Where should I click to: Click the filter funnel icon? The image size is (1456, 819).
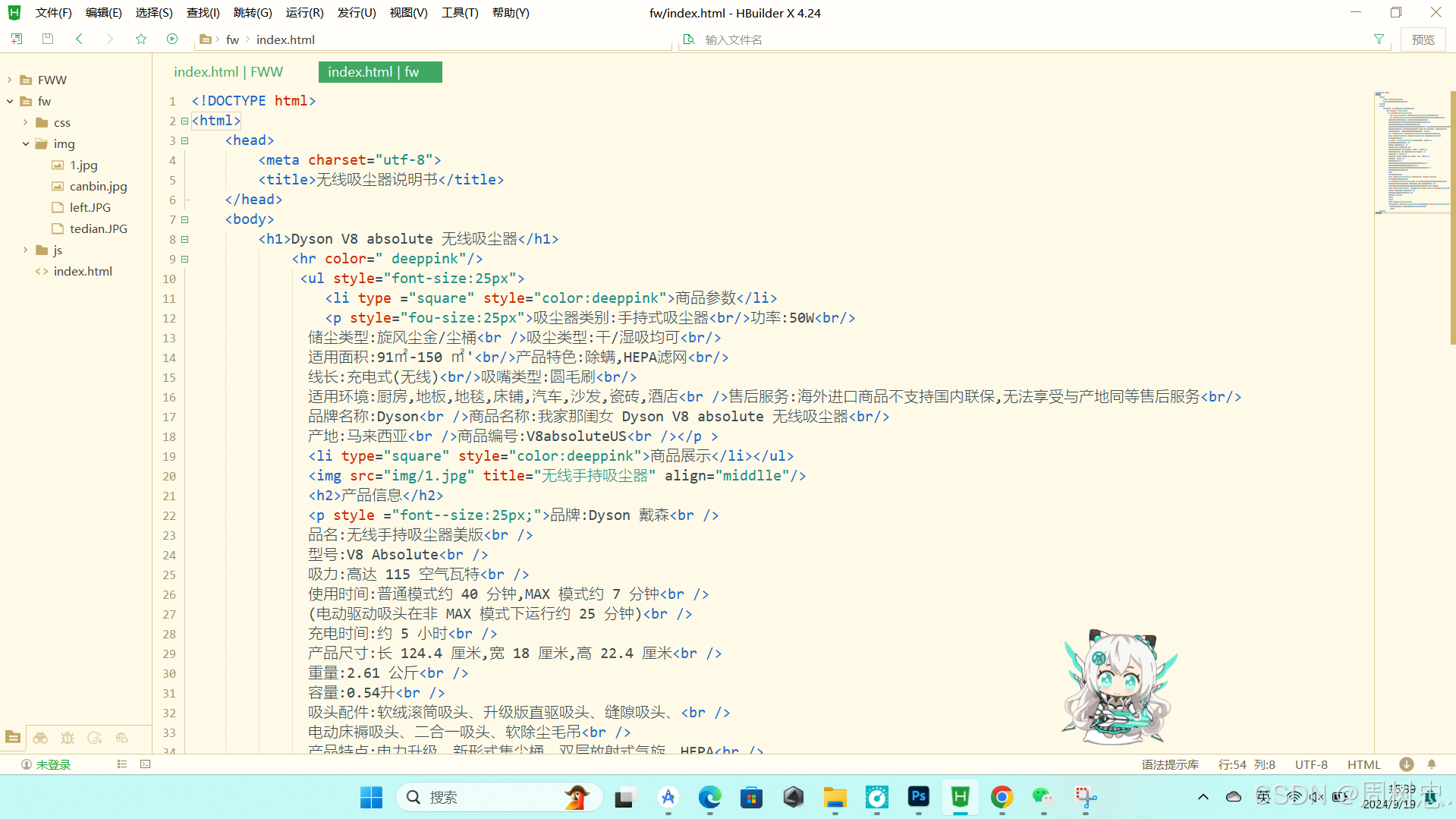coord(1379,39)
